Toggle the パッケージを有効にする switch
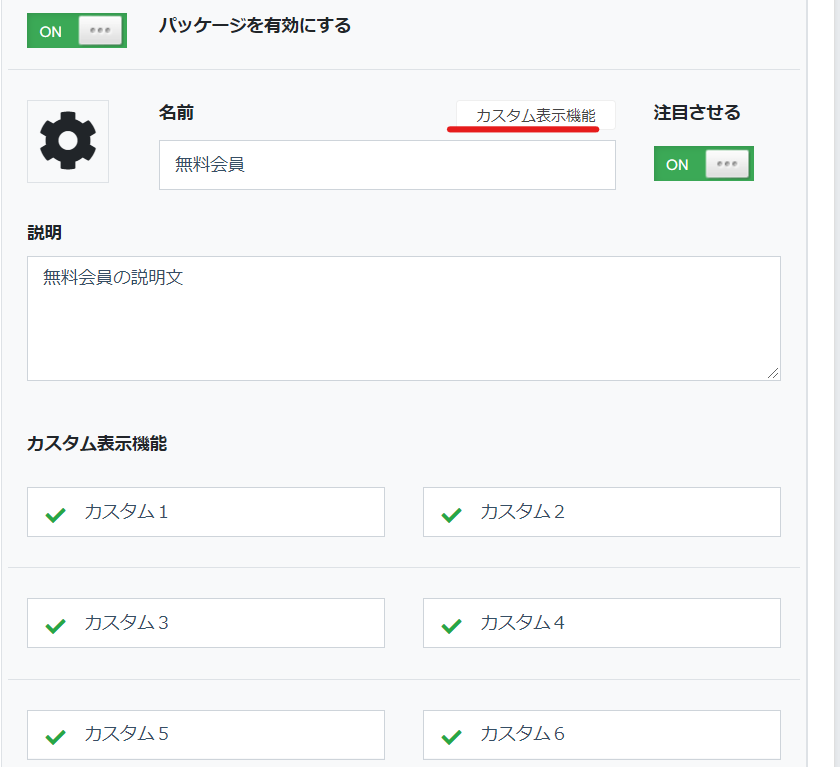 (77, 31)
